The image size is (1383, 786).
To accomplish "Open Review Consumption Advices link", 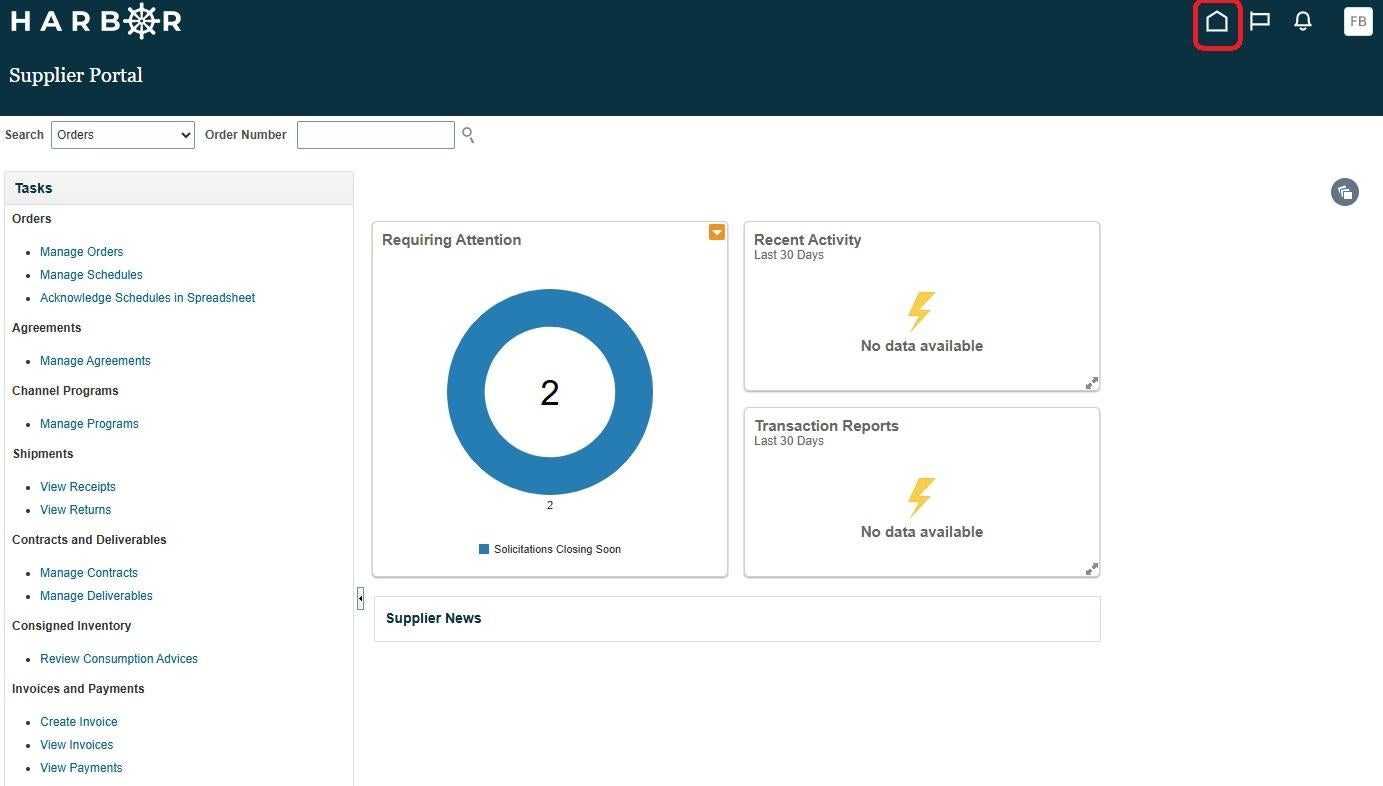I will click(119, 659).
